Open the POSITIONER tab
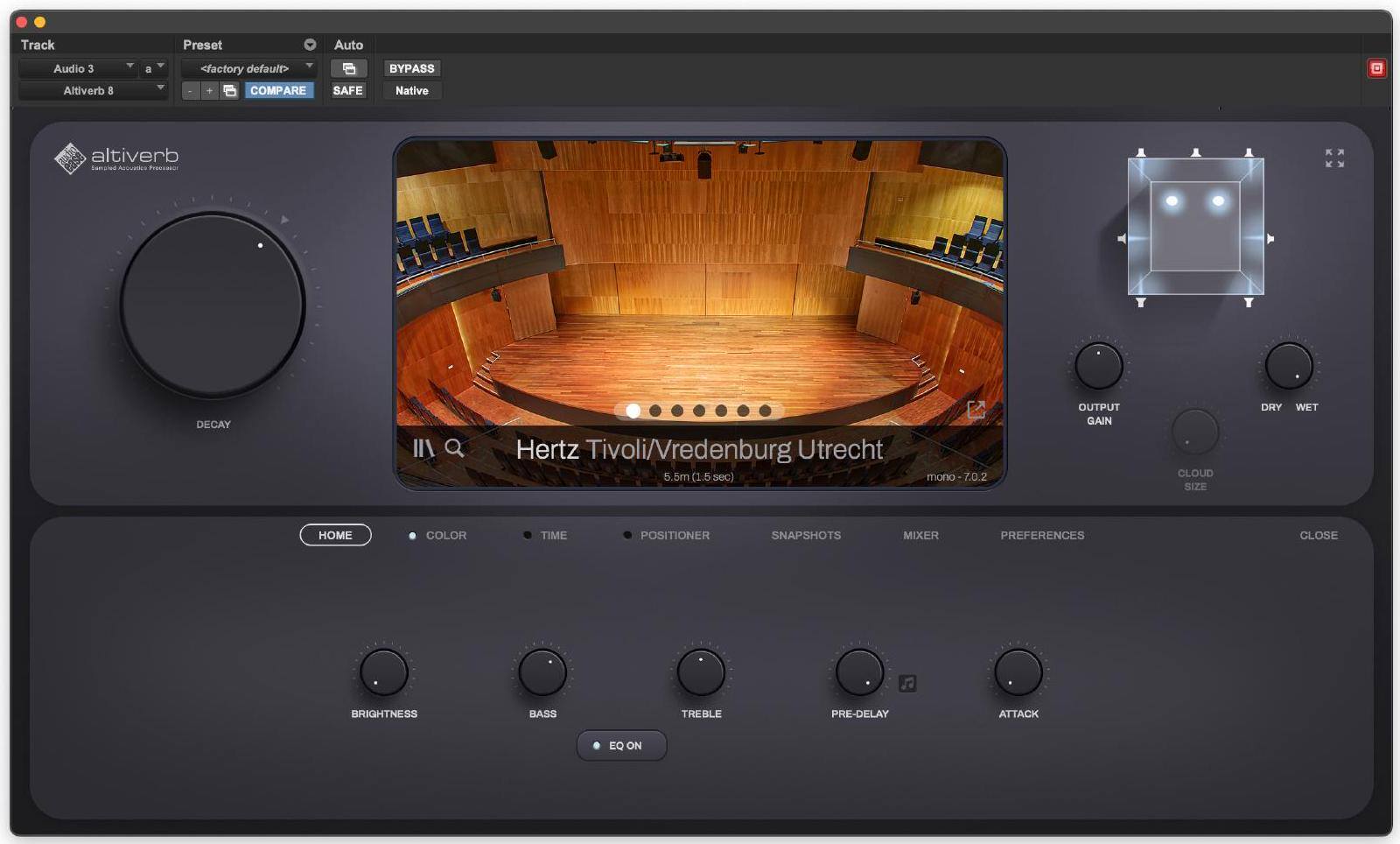 [675, 535]
